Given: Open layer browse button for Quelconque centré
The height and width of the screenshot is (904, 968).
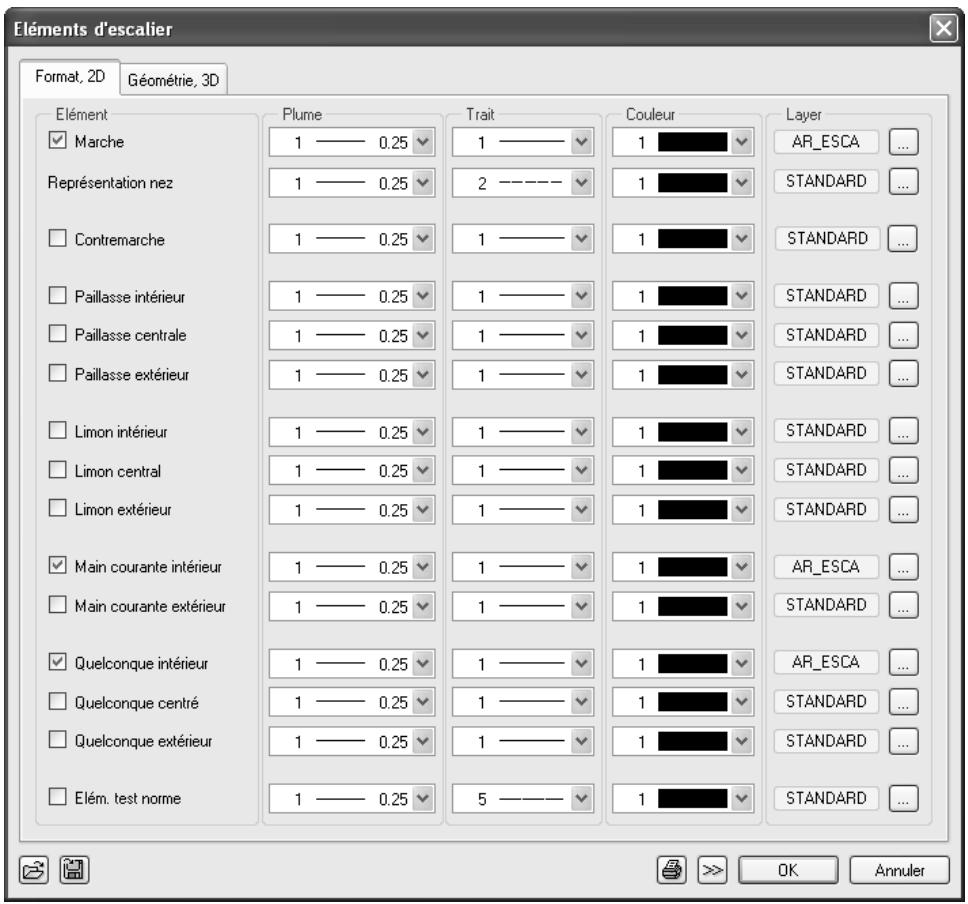Looking at the screenshot, I should pyautogui.click(x=903, y=702).
